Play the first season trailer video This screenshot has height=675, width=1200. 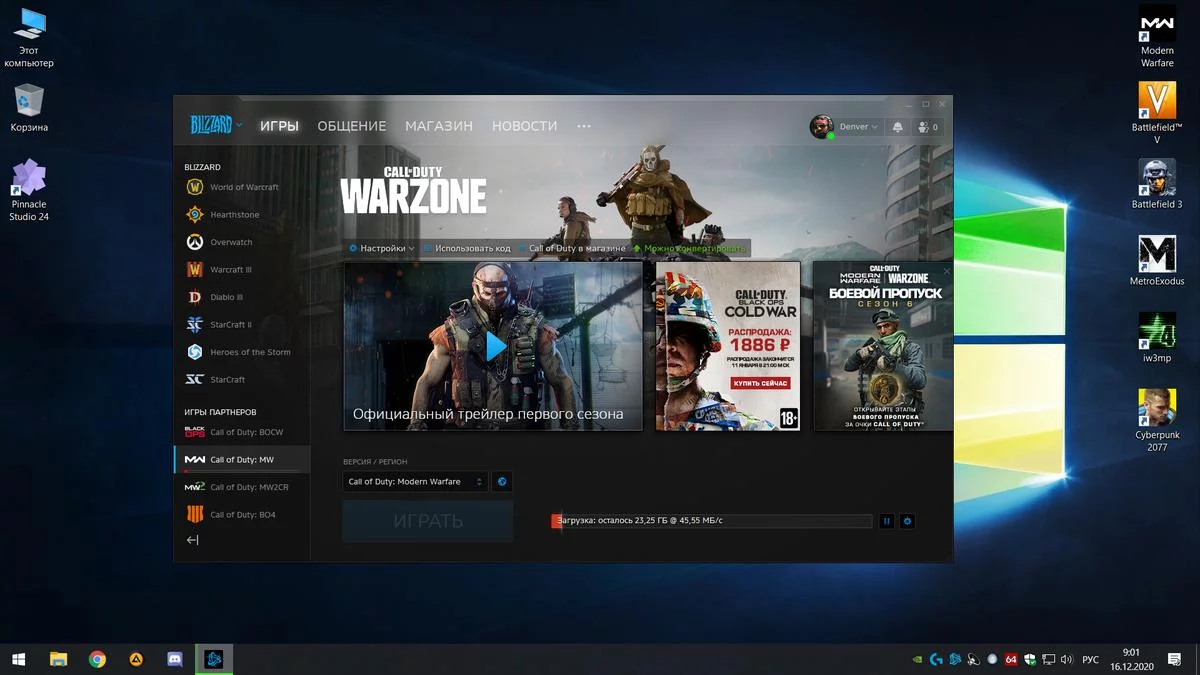click(x=495, y=346)
